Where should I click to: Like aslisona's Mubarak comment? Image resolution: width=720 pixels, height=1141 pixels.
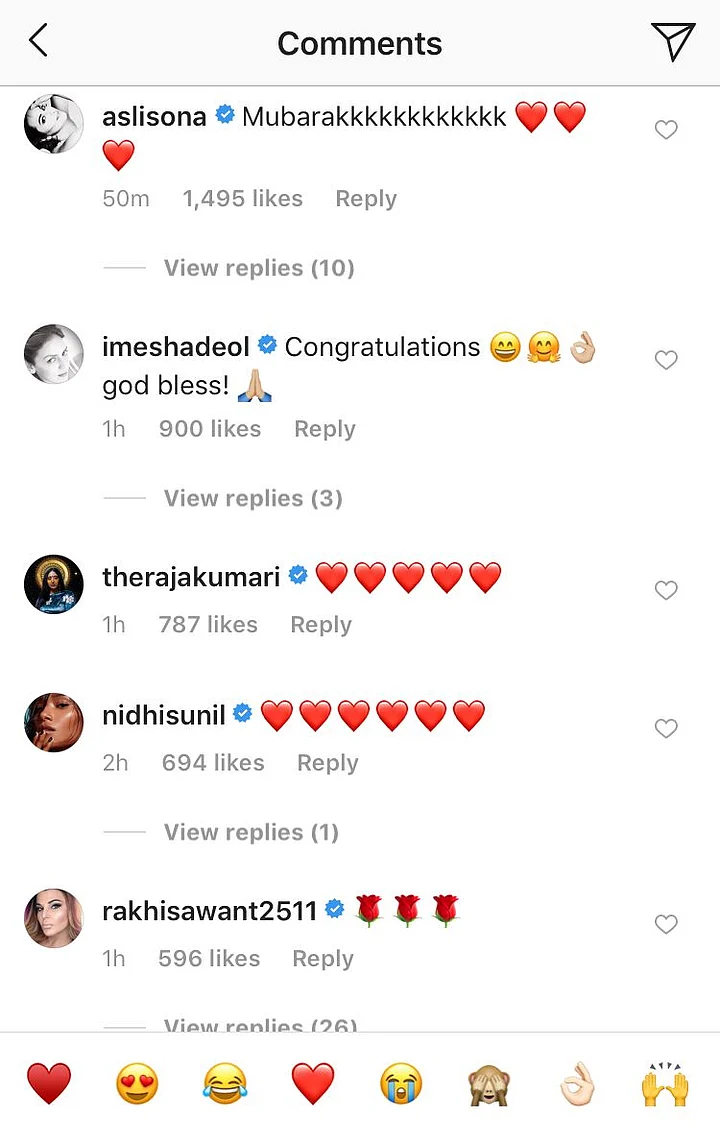pos(666,130)
